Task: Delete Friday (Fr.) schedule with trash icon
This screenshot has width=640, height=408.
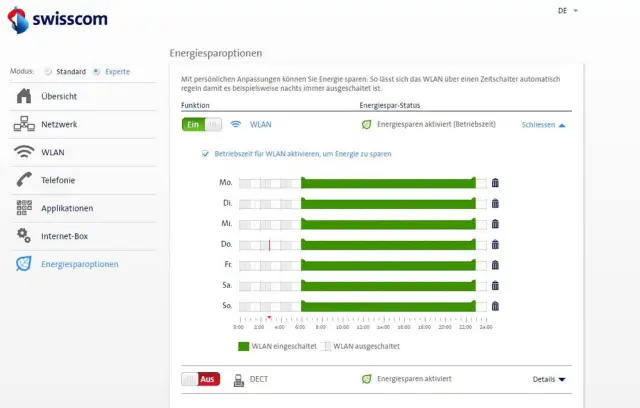Action: pyautogui.click(x=495, y=265)
